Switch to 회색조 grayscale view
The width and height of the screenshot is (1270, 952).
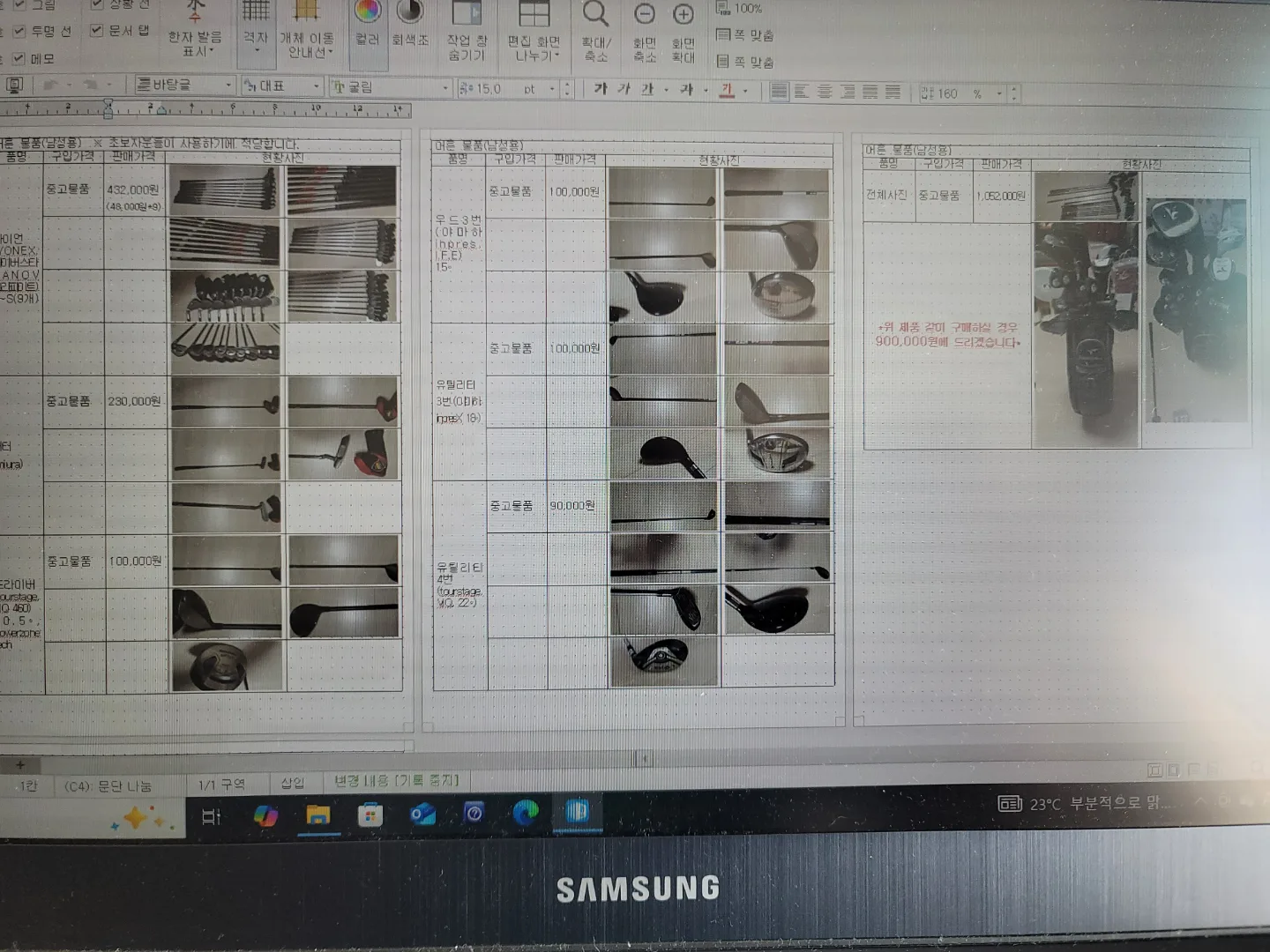pos(409,14)
